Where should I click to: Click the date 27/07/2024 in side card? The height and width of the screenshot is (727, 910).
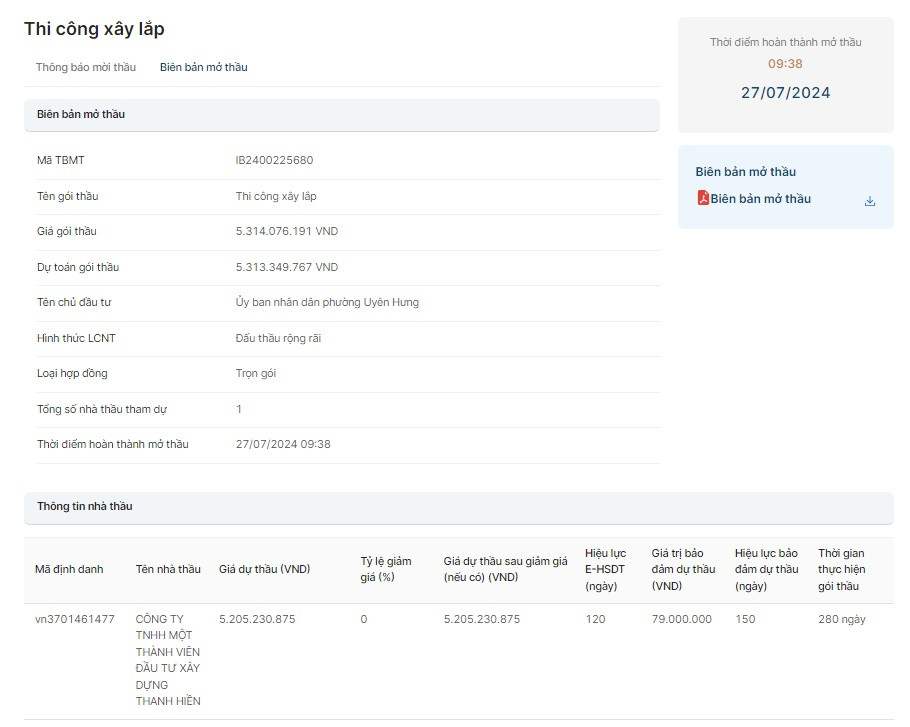click(x=785, y=93)
